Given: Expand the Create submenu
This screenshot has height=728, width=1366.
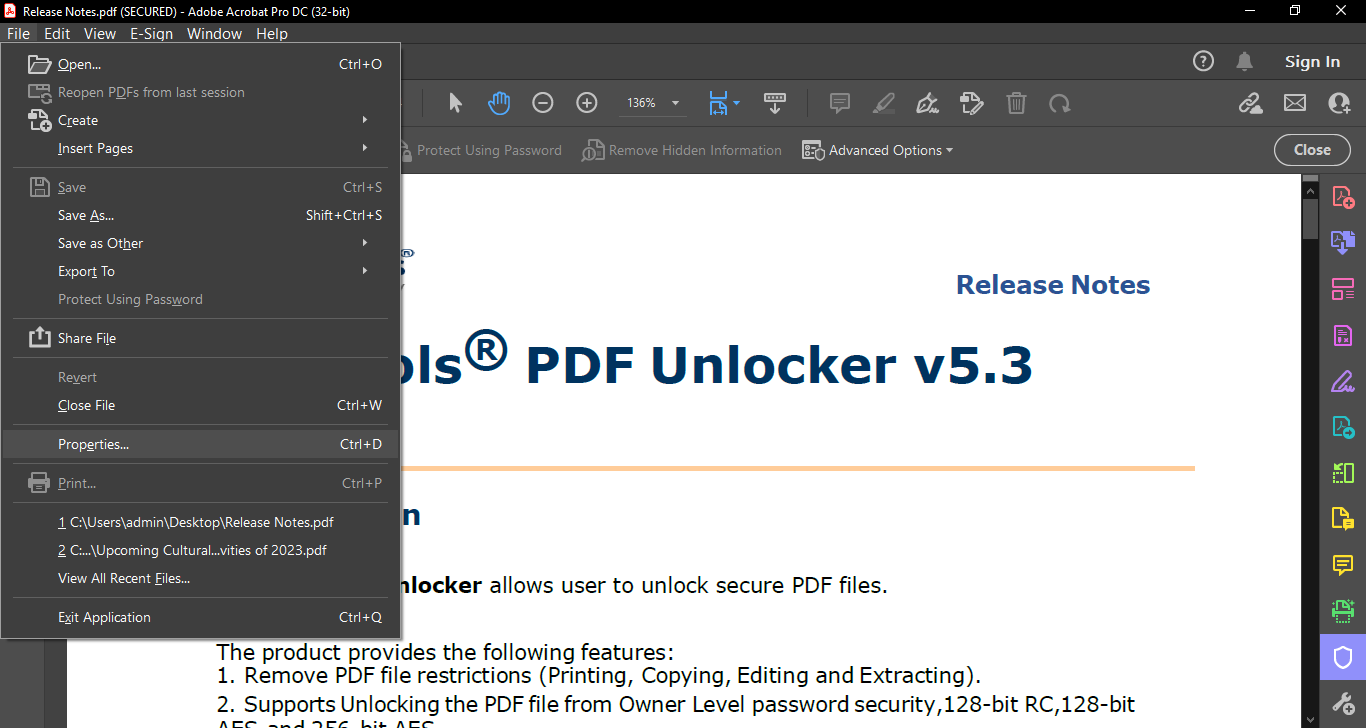Looking at the screenshot, I should coord(200,120).
